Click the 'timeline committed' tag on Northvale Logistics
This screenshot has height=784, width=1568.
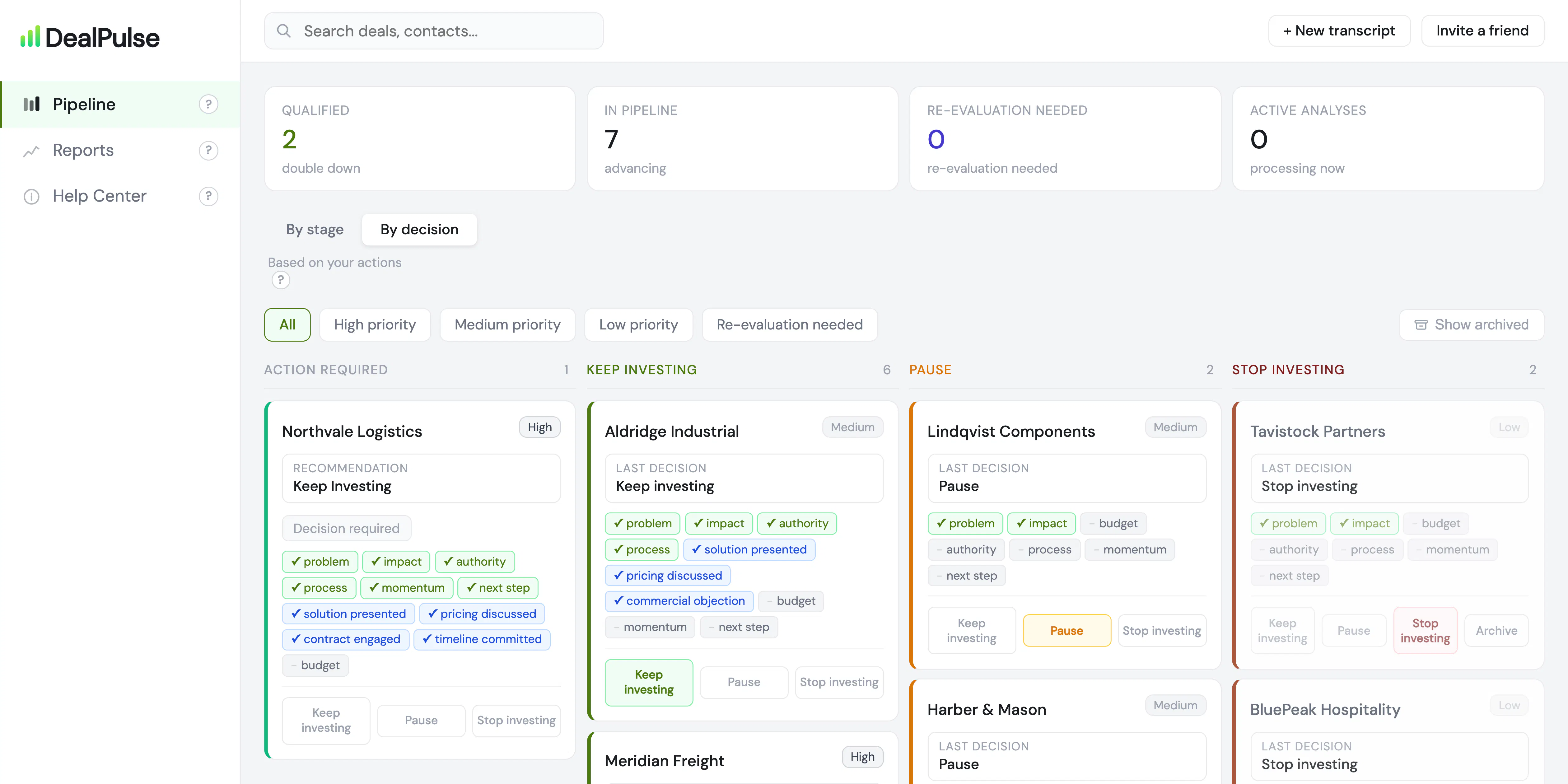(x=482, y=639)
